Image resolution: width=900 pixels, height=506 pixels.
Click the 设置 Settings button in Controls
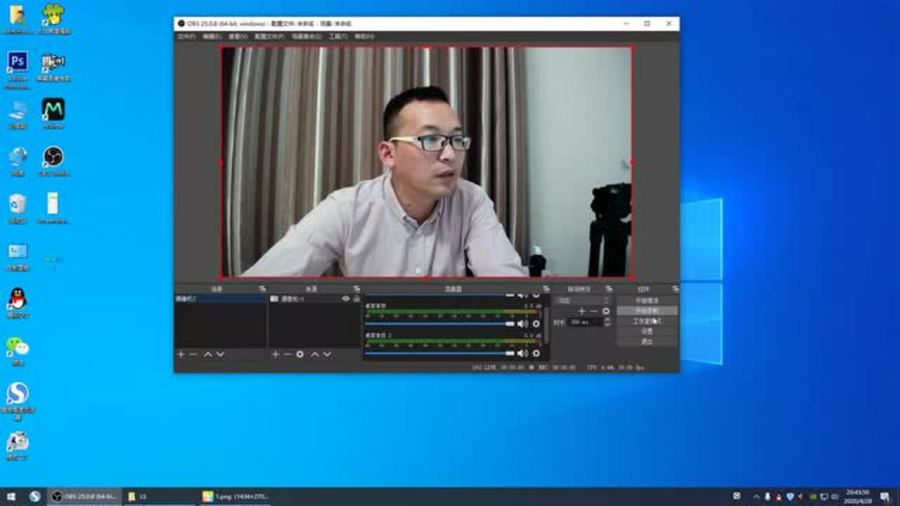[647, 331]
